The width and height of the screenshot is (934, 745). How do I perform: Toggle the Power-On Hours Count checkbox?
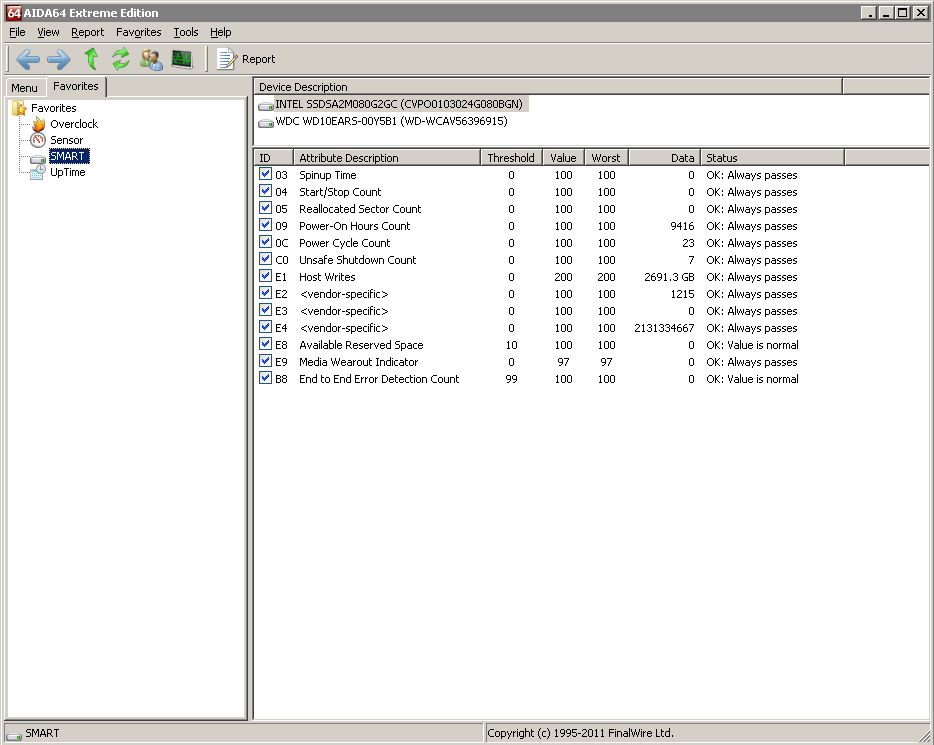click(265, 225)
